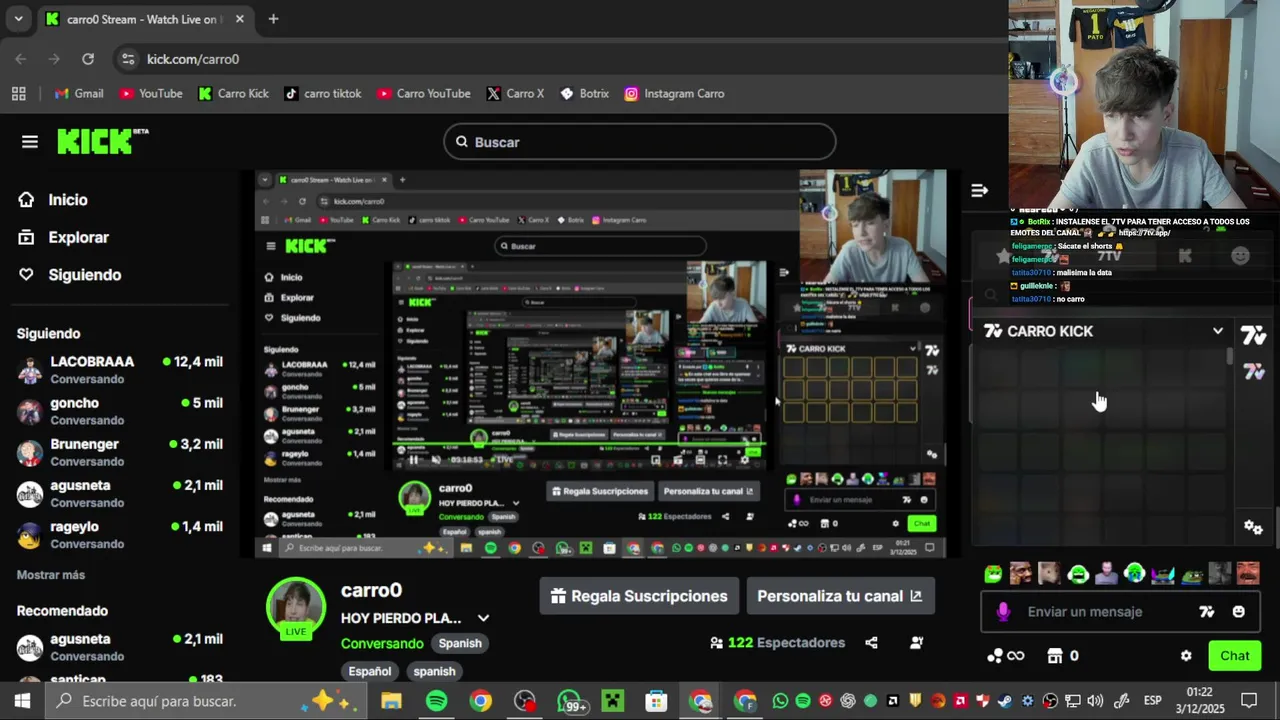Open agusneta under Recomendado
This screenshot has width=1280, height=720.
120,647
